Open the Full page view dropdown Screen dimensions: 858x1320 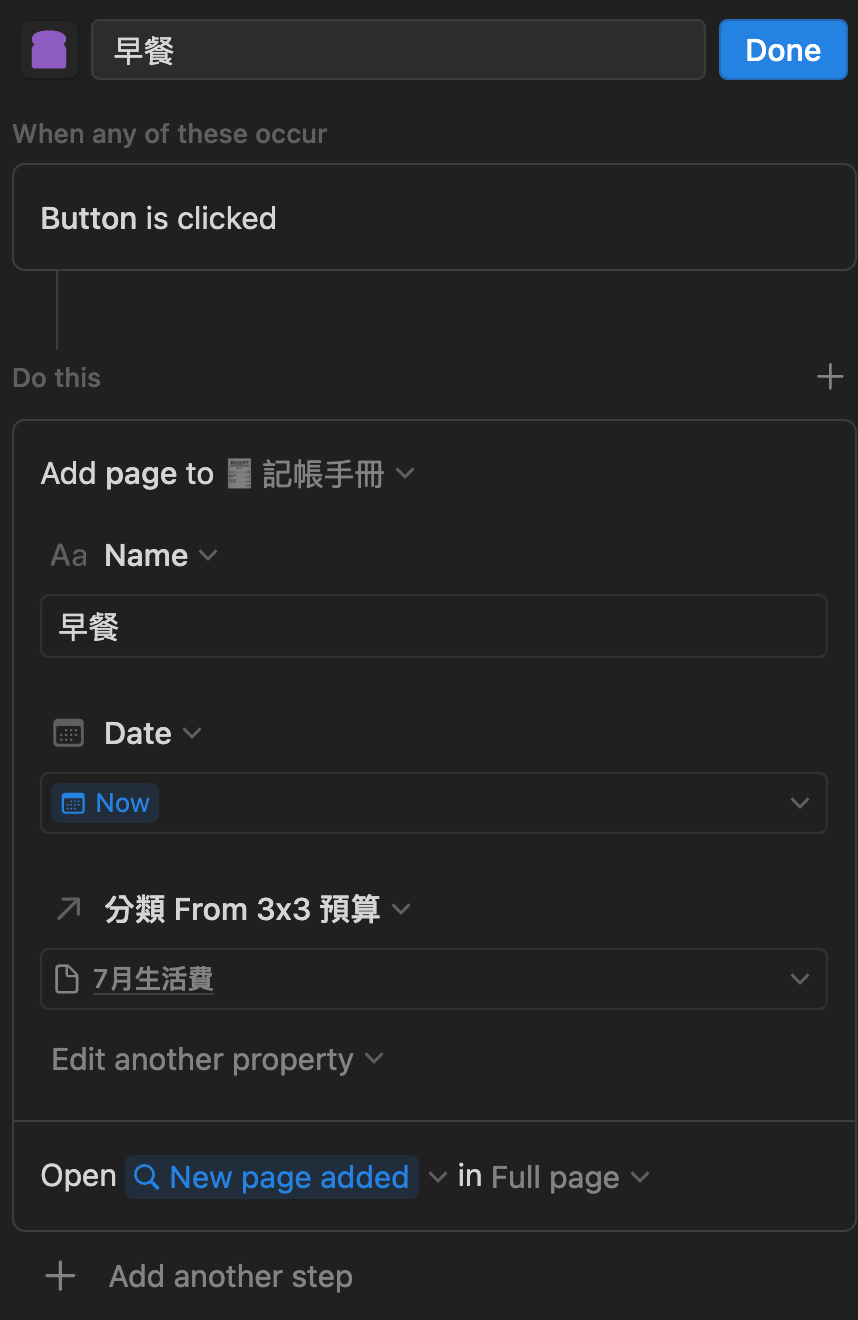(570, 1178)
